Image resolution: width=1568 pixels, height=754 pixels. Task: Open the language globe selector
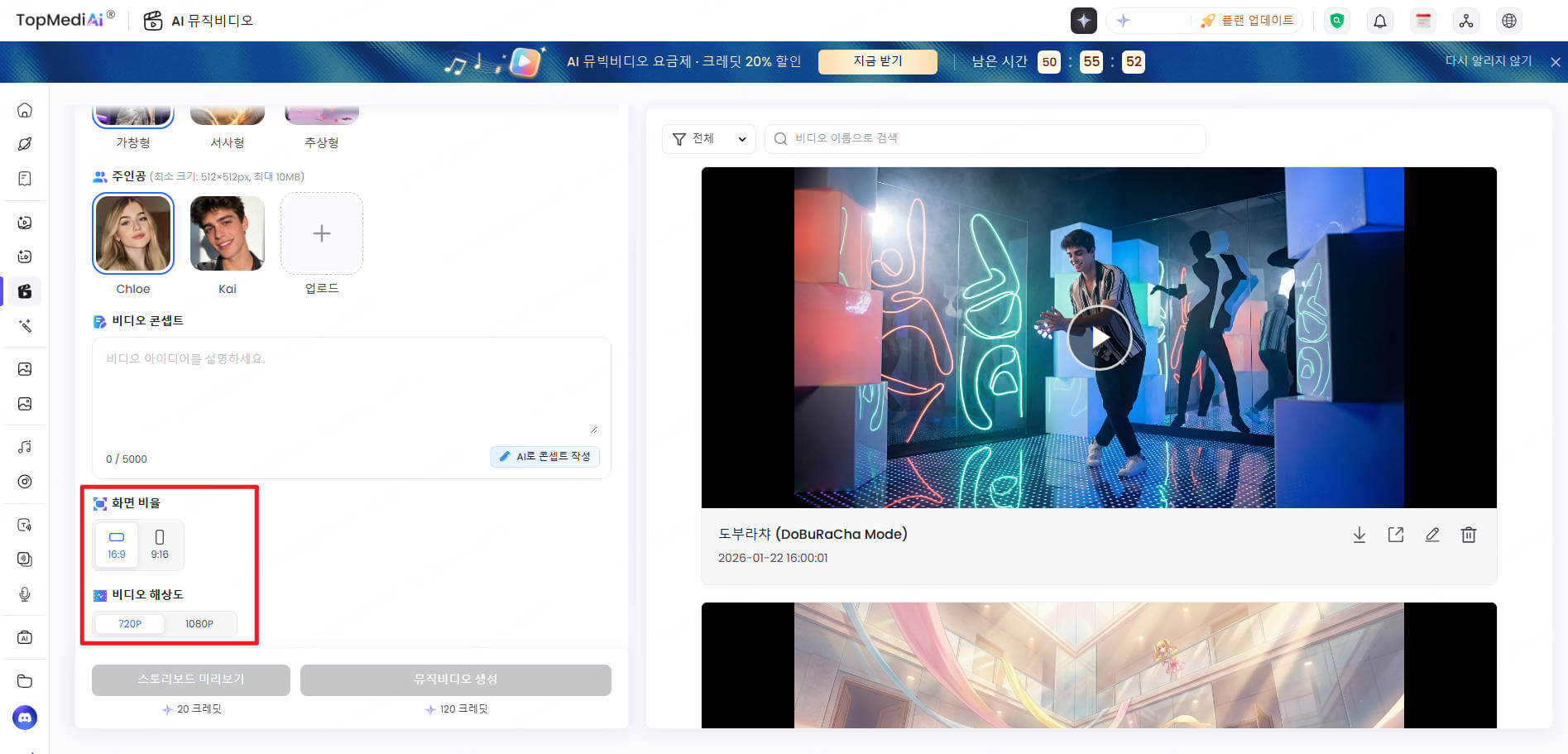pyautogui.click(x=1509, y=20)
